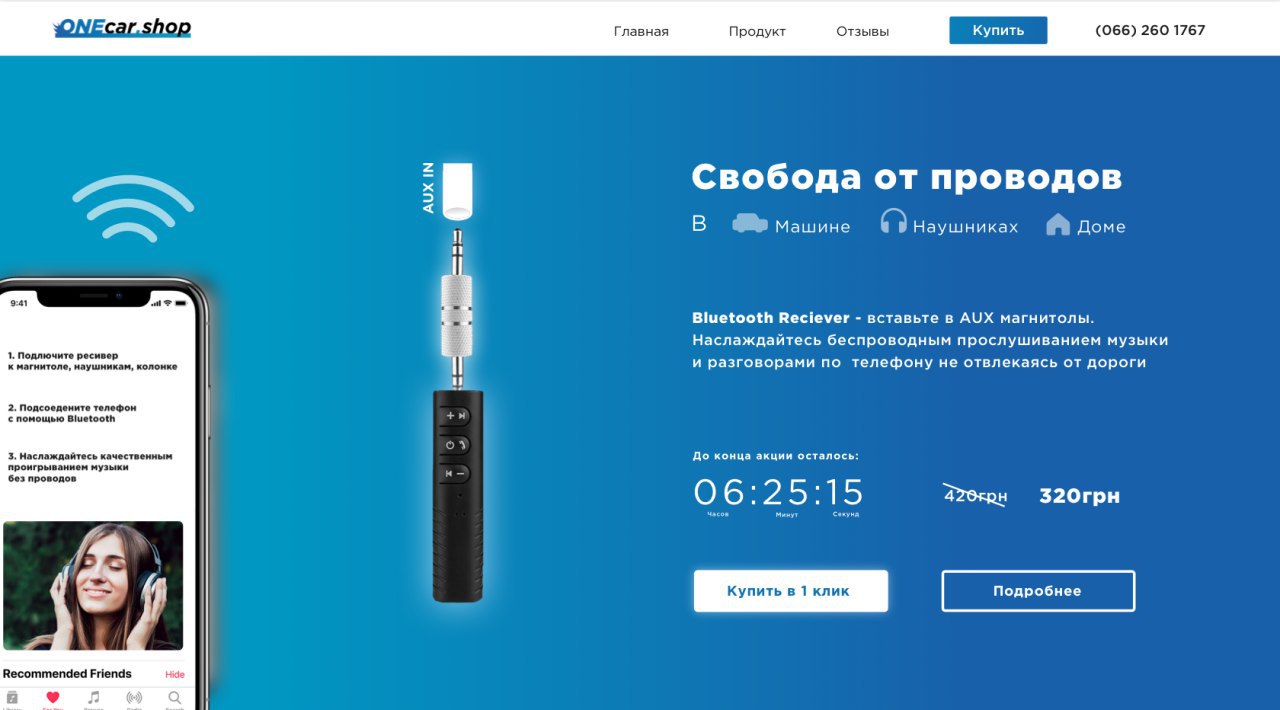Tap the search magnifier icon in the phone
The width and height of the screenshot is (1280, 710).
coord(174,697)
